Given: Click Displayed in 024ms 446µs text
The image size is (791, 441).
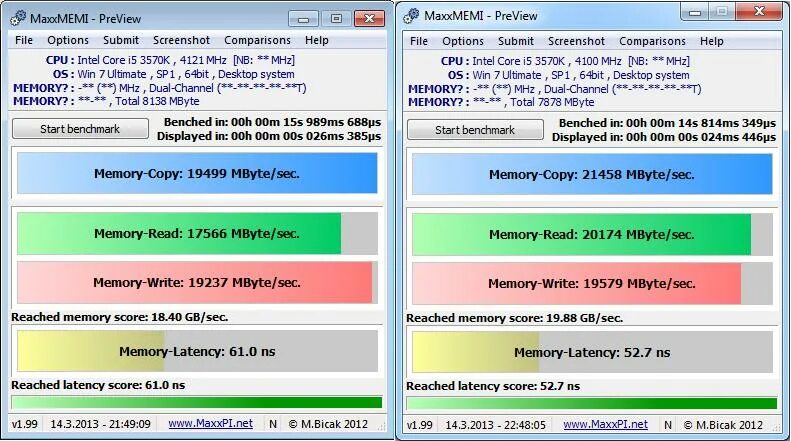Looking at the screenshot, I should (664, 137).
